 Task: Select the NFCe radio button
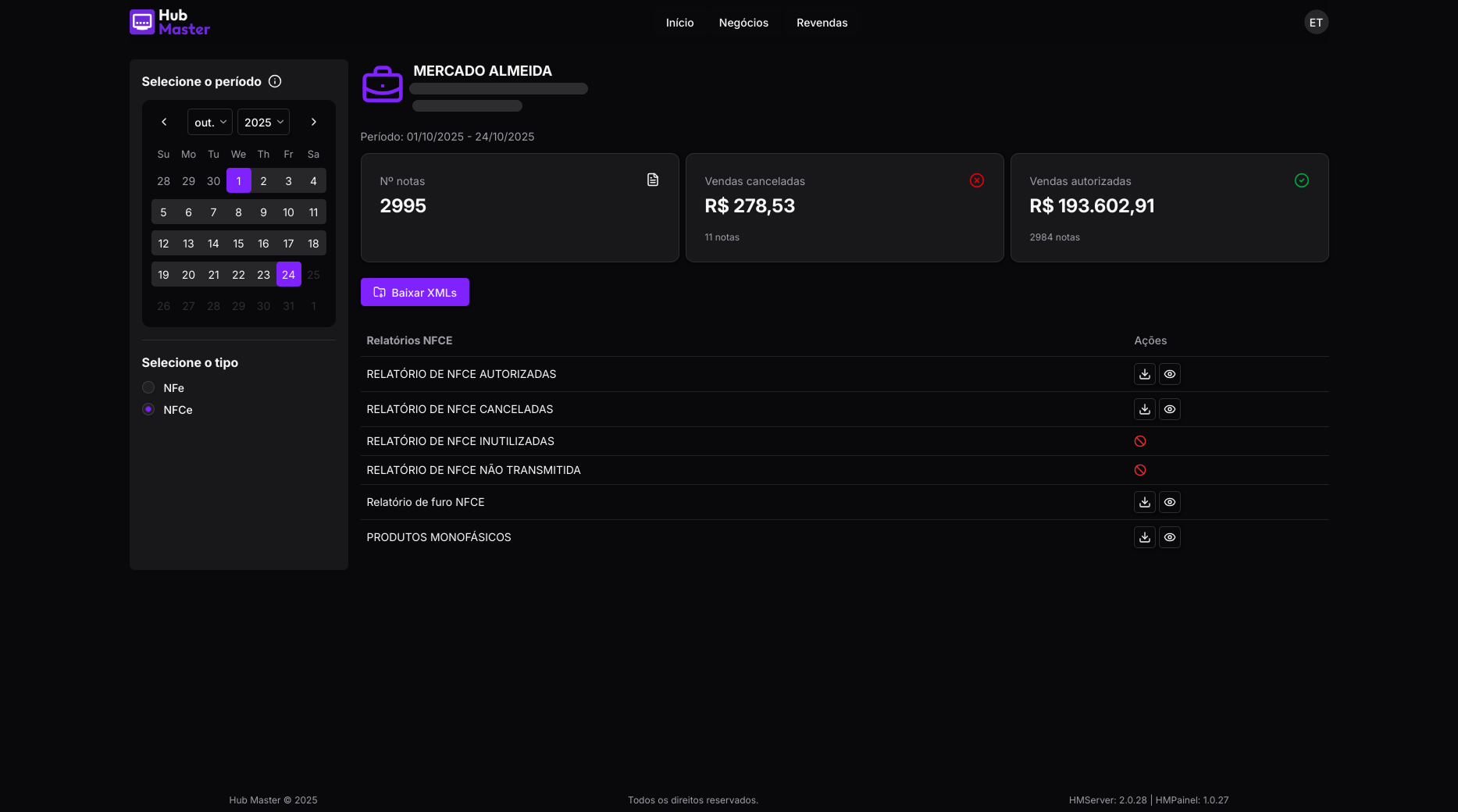(x=148, y=409)
